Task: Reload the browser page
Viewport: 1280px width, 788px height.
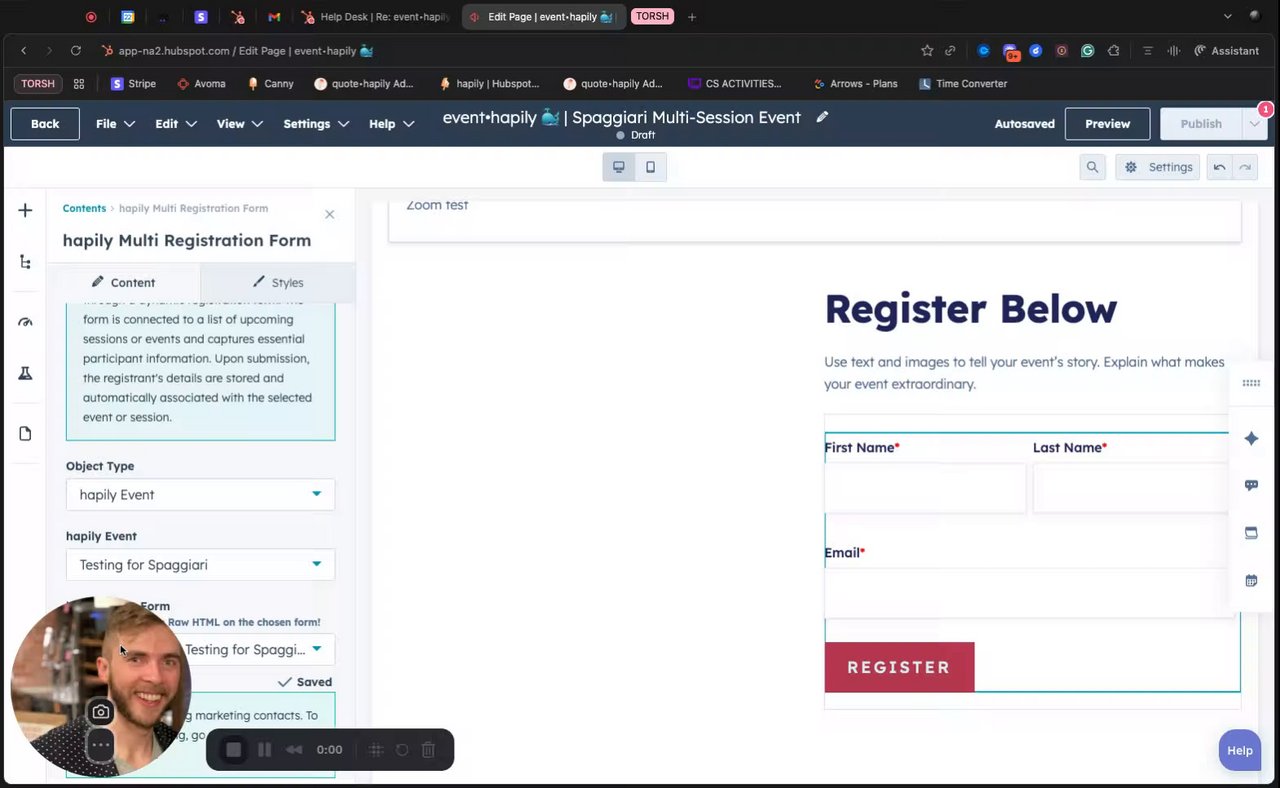Action: tap(75, 50)
